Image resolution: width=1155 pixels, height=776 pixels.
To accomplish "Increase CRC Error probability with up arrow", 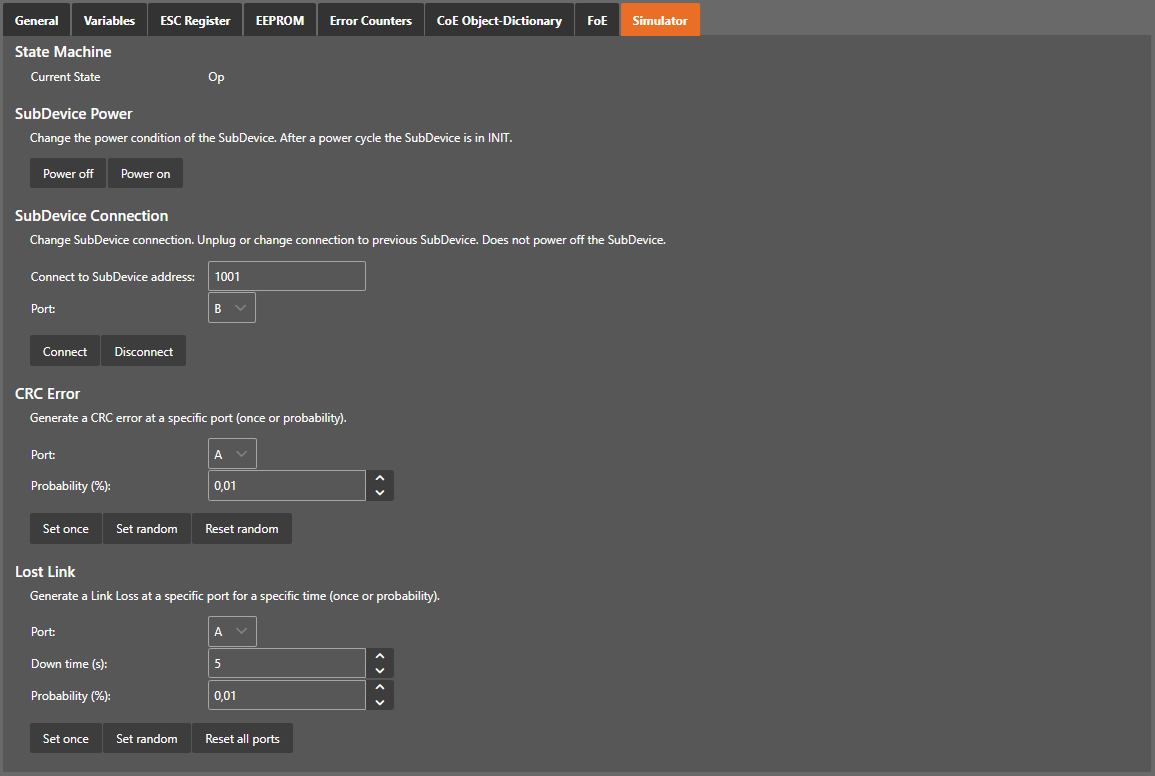I will pyautogui.click(x=380, y=478).
